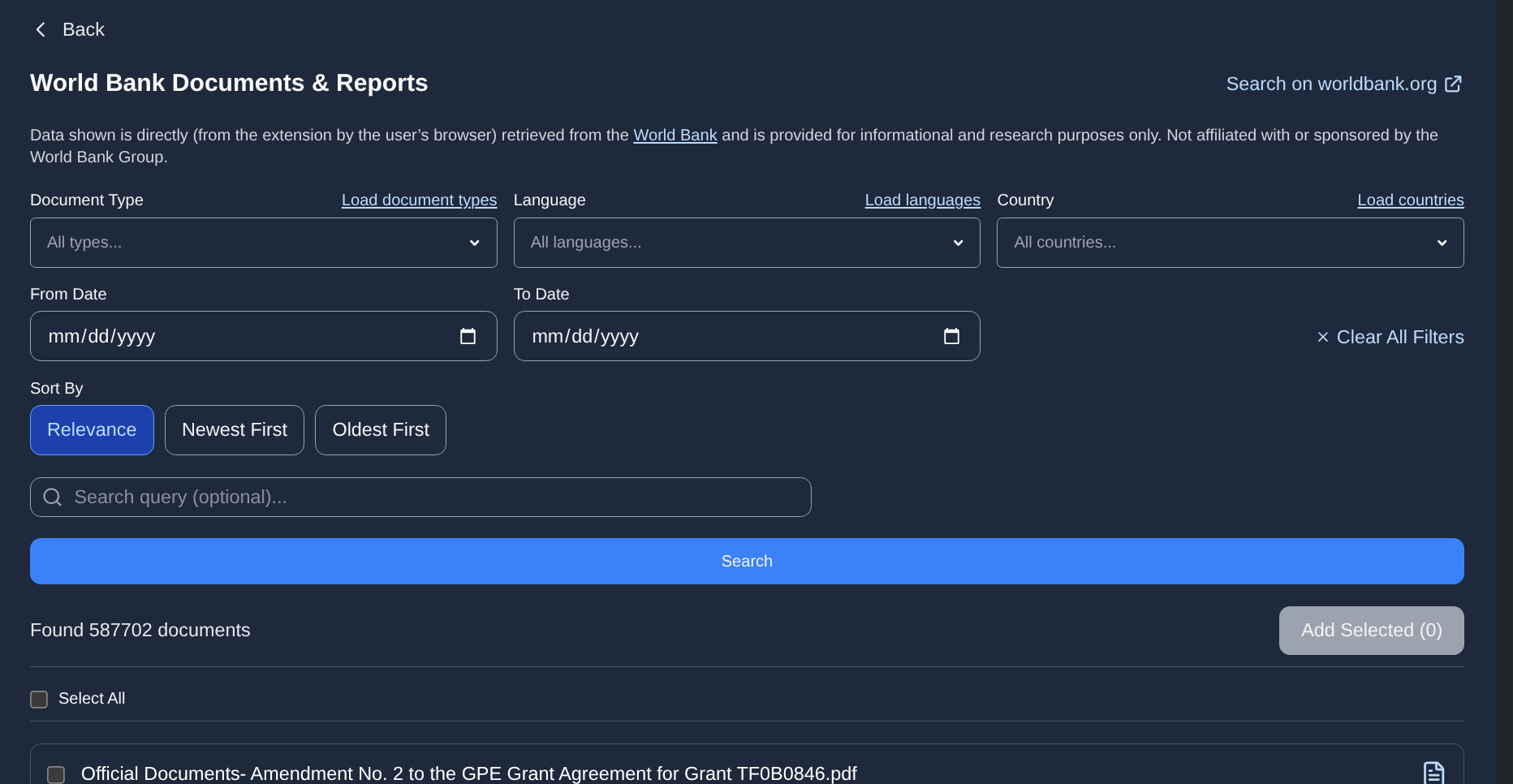Open the To Date calendar picker icon
Screen dimensions: 1513x784
pyautogui.click(x=951, y=336)
